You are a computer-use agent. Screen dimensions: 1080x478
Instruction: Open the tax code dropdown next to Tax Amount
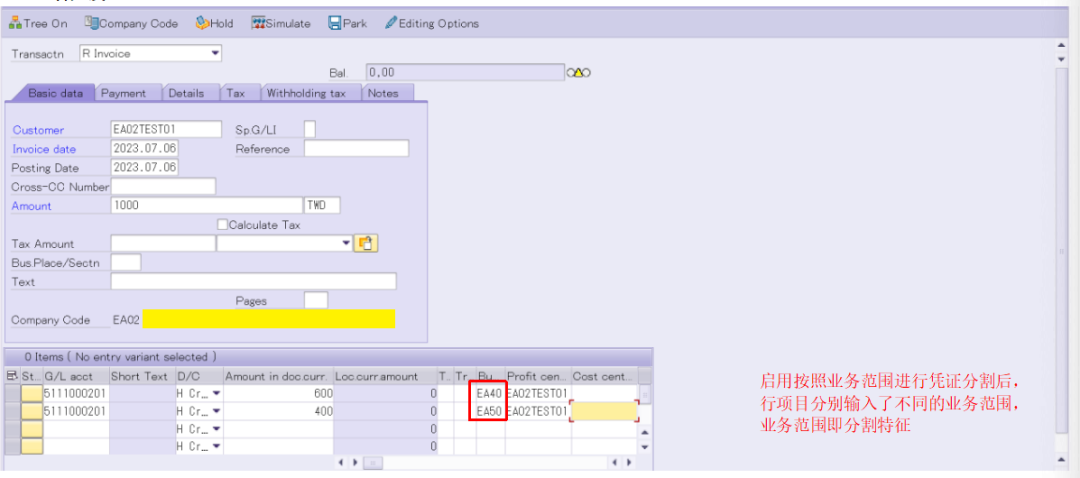(x=346, y=243)
